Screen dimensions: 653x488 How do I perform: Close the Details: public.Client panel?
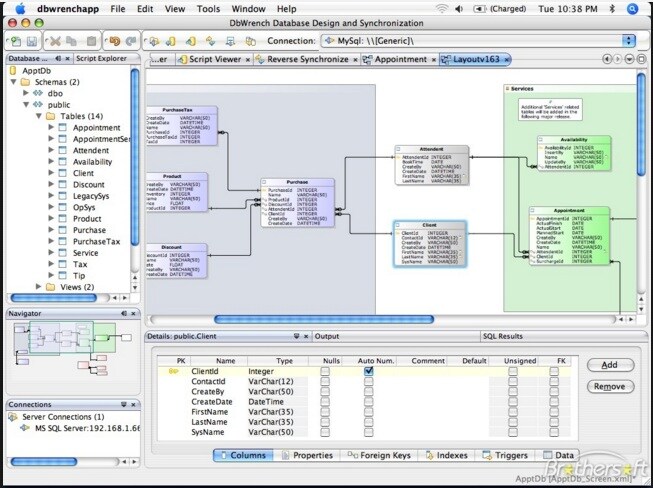[306, 336]
